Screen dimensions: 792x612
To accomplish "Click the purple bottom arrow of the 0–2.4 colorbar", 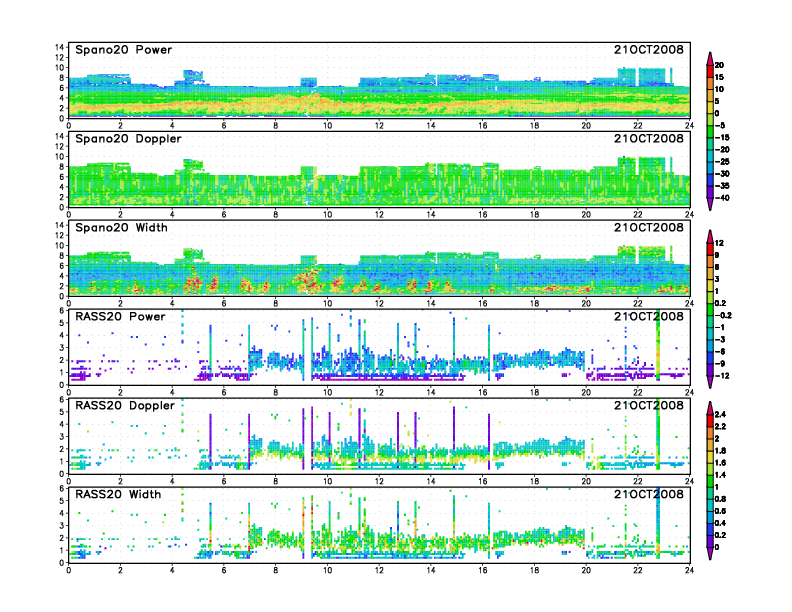I will pos(709,553).
